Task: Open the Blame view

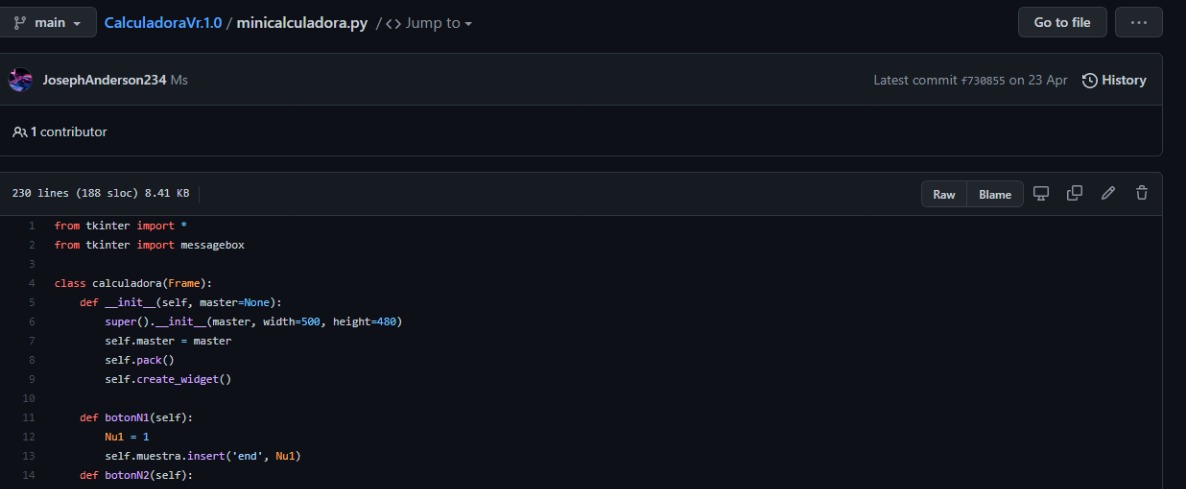Action: [x=995, y=194]
